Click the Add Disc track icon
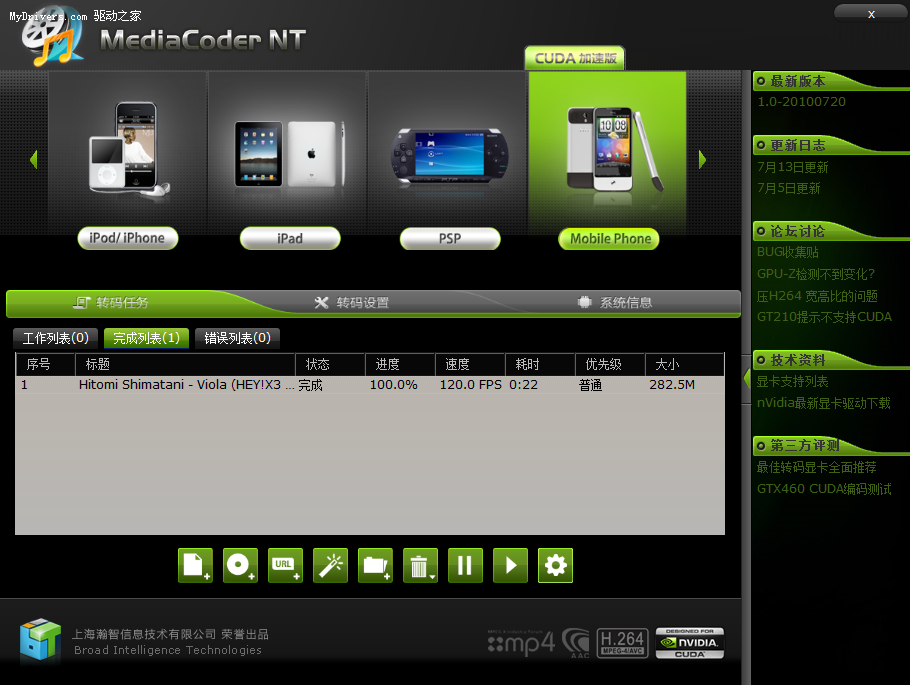Image resolution: width=910 pixels, height=685 pixels. tap(240, 565)
